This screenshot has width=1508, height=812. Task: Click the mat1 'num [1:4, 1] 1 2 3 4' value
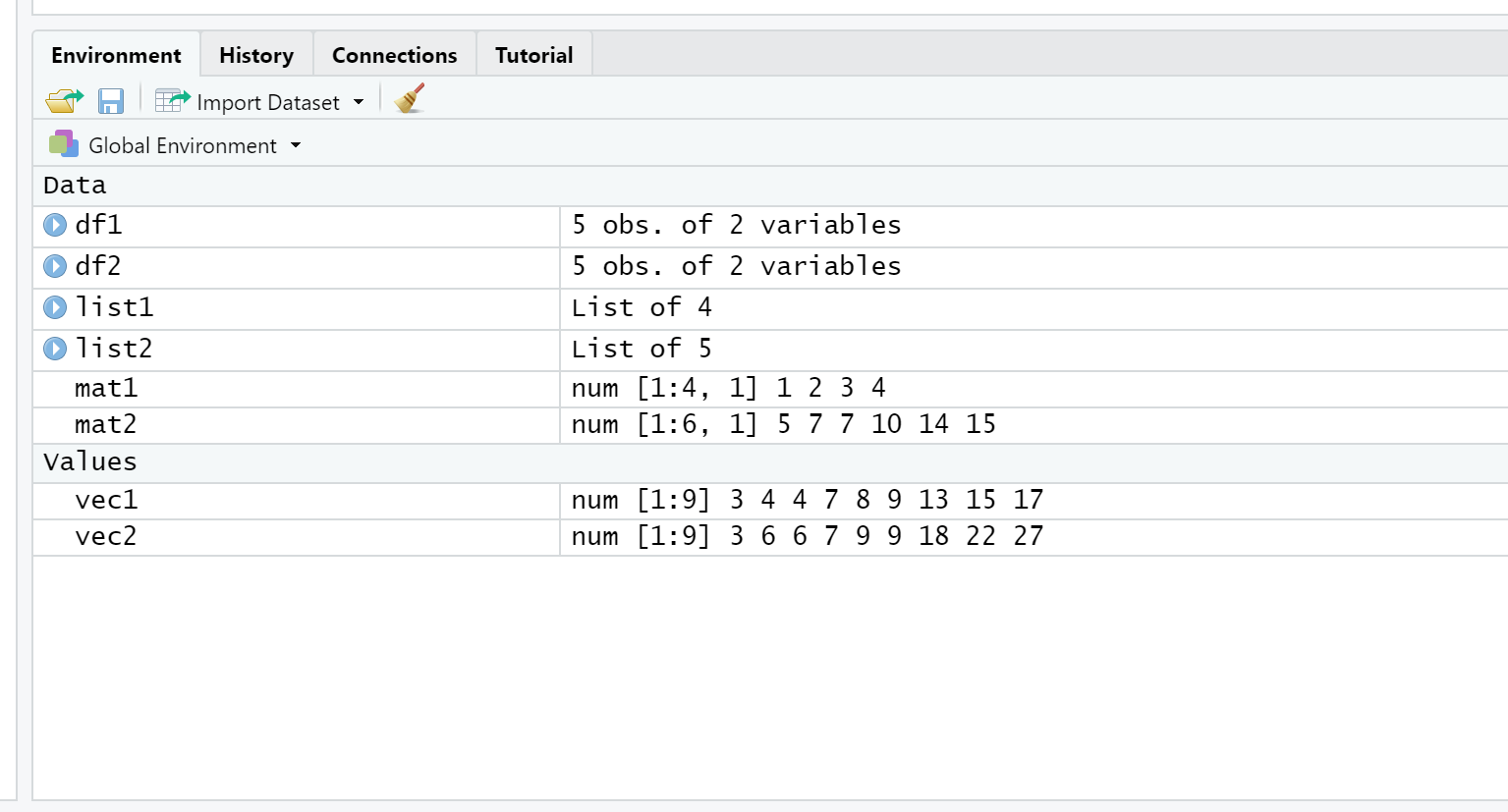point(728,389)
